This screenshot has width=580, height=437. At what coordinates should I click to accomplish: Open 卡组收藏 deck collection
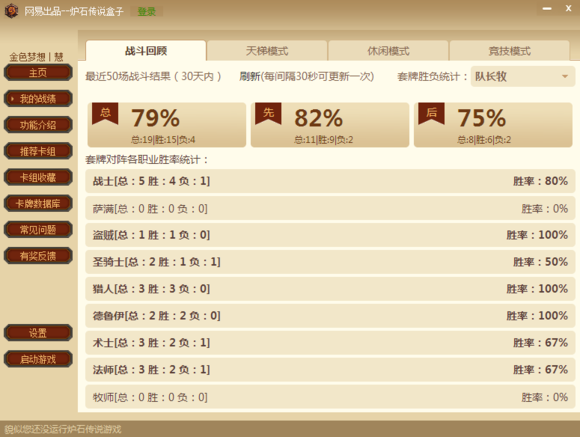(38, 177)
